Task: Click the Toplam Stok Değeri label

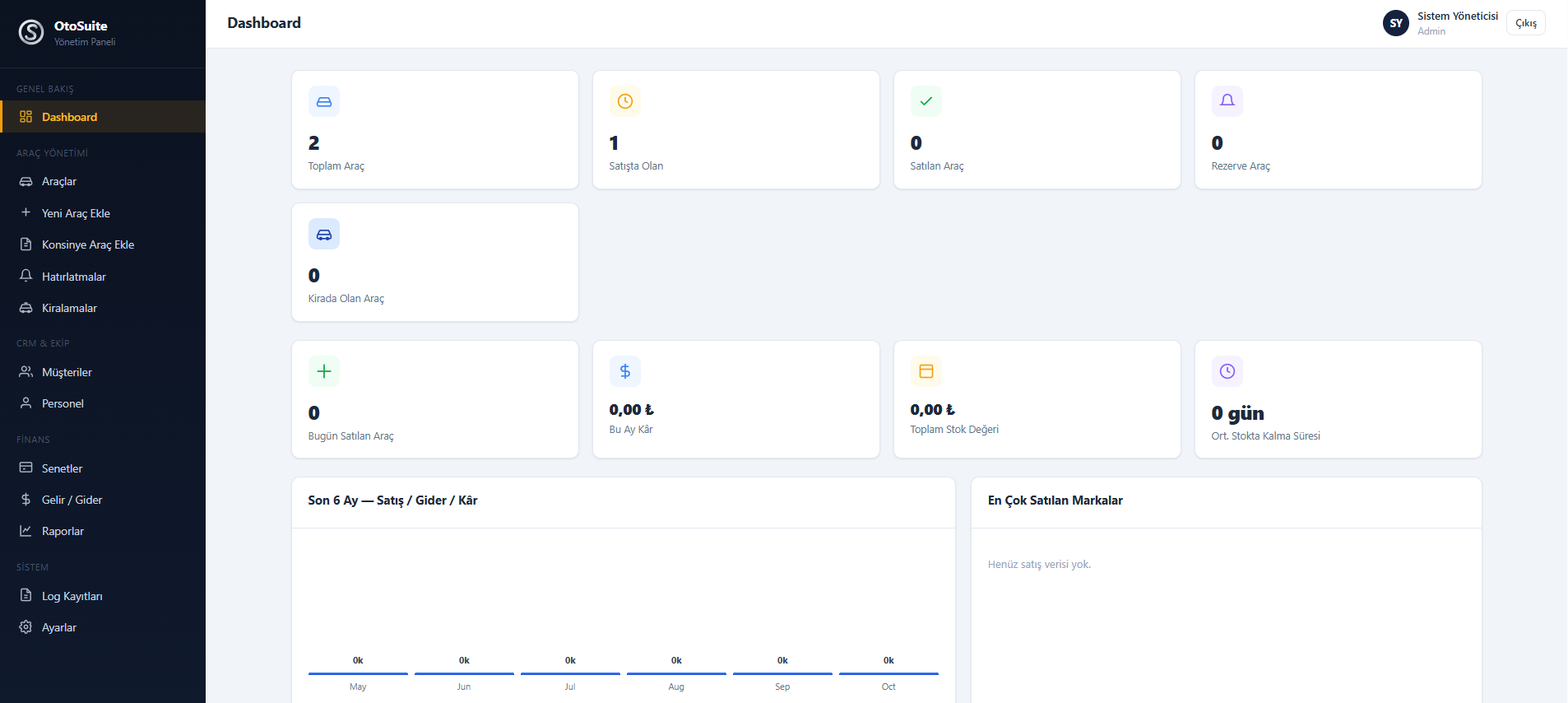Action: pyautogui.click(x=954, y=430)
